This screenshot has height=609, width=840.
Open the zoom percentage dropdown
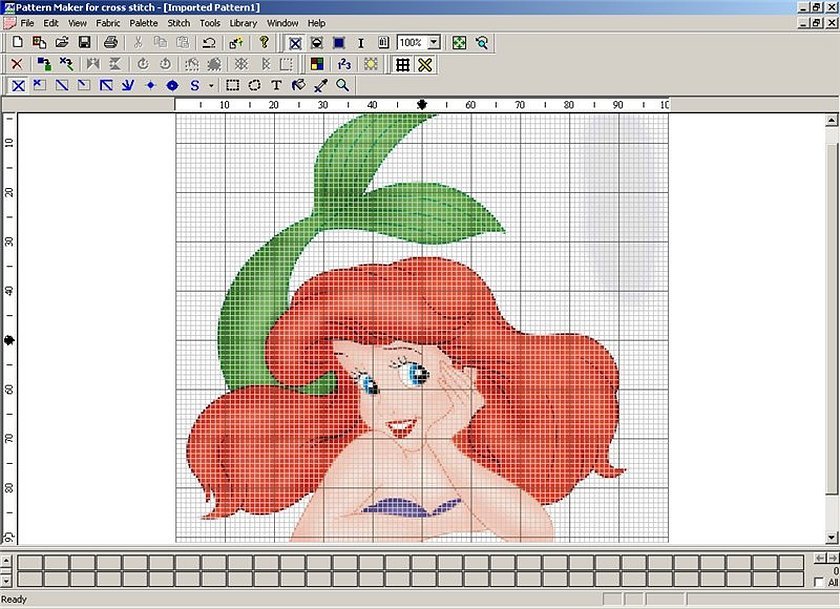point(434,43)
